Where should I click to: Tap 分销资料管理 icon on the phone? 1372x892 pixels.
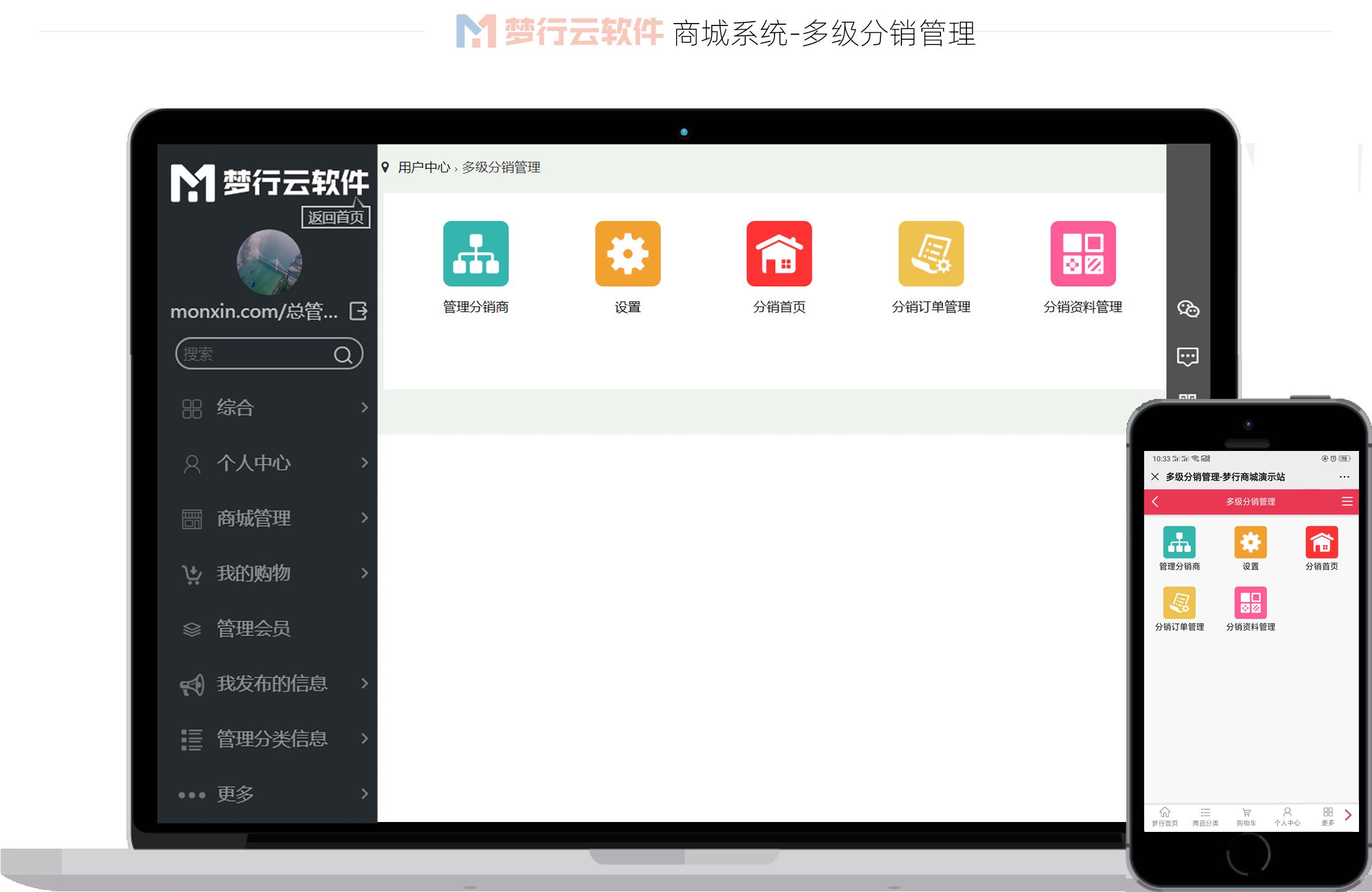click(x=1251, y=603)
